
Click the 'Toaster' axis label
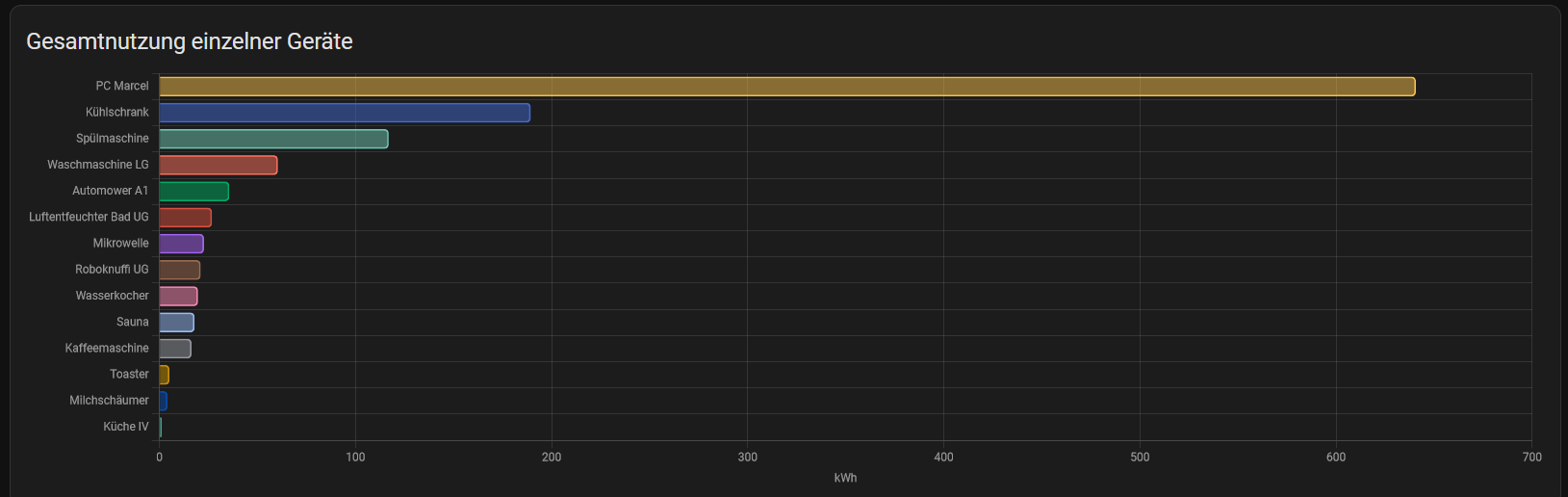[x=129, y=374]
